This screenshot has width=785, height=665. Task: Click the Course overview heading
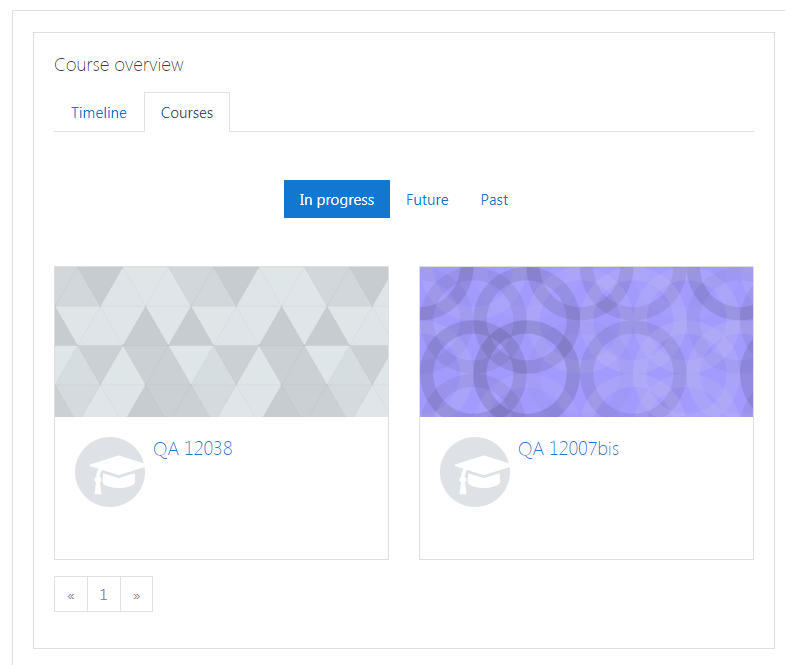(119, 65)
